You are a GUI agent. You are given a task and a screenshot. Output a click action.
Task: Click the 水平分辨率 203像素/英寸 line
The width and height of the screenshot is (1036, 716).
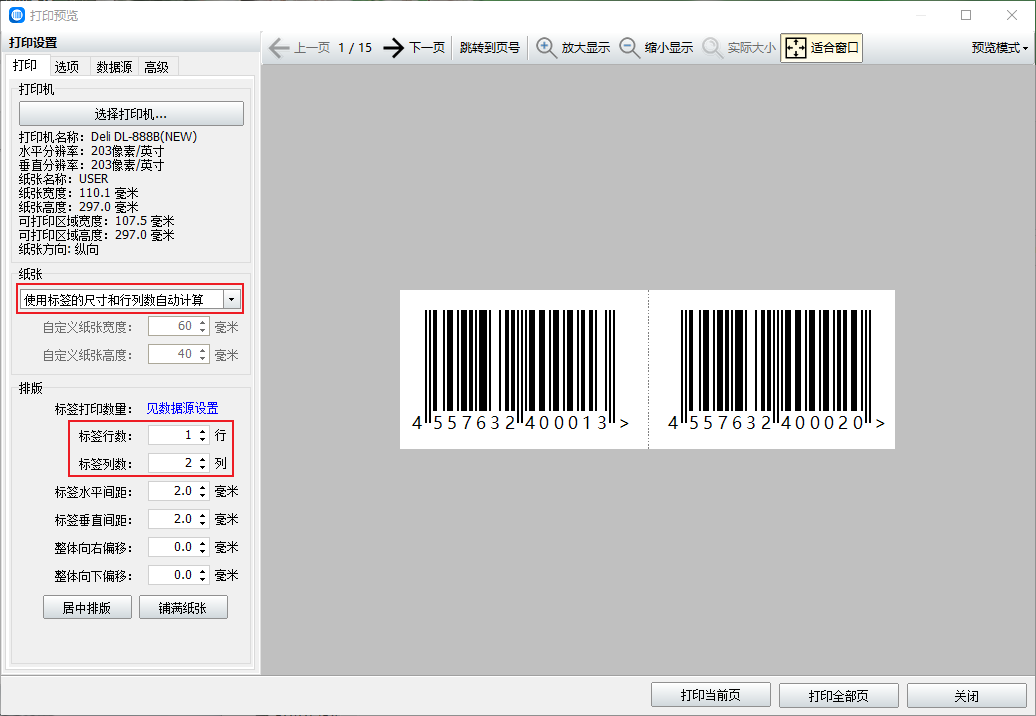[91, 151]
